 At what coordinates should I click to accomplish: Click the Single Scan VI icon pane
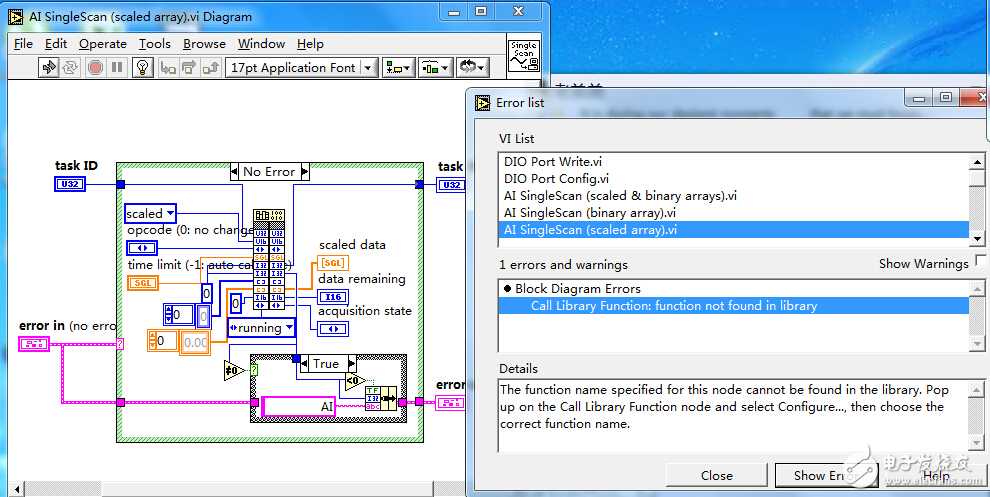tap(523, 58)
